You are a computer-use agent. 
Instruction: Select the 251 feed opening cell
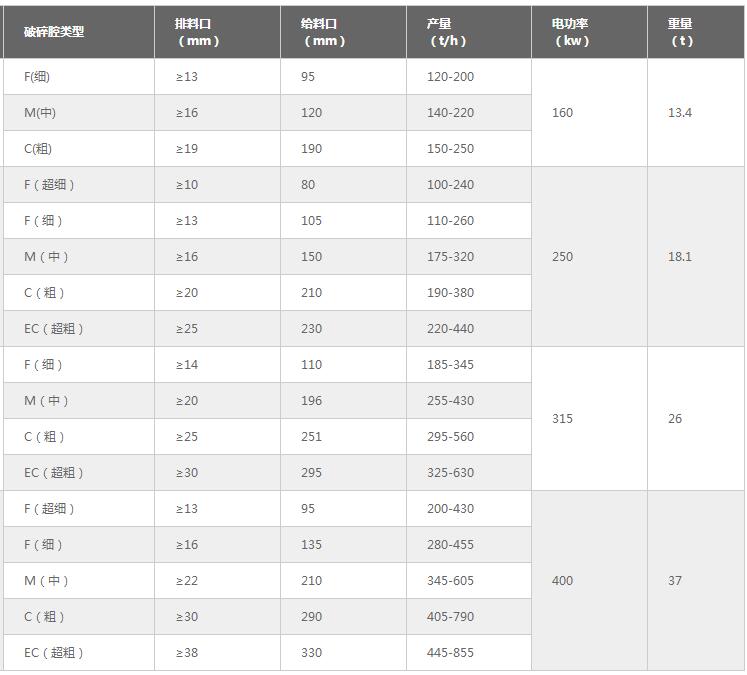[x=312, y=437]
